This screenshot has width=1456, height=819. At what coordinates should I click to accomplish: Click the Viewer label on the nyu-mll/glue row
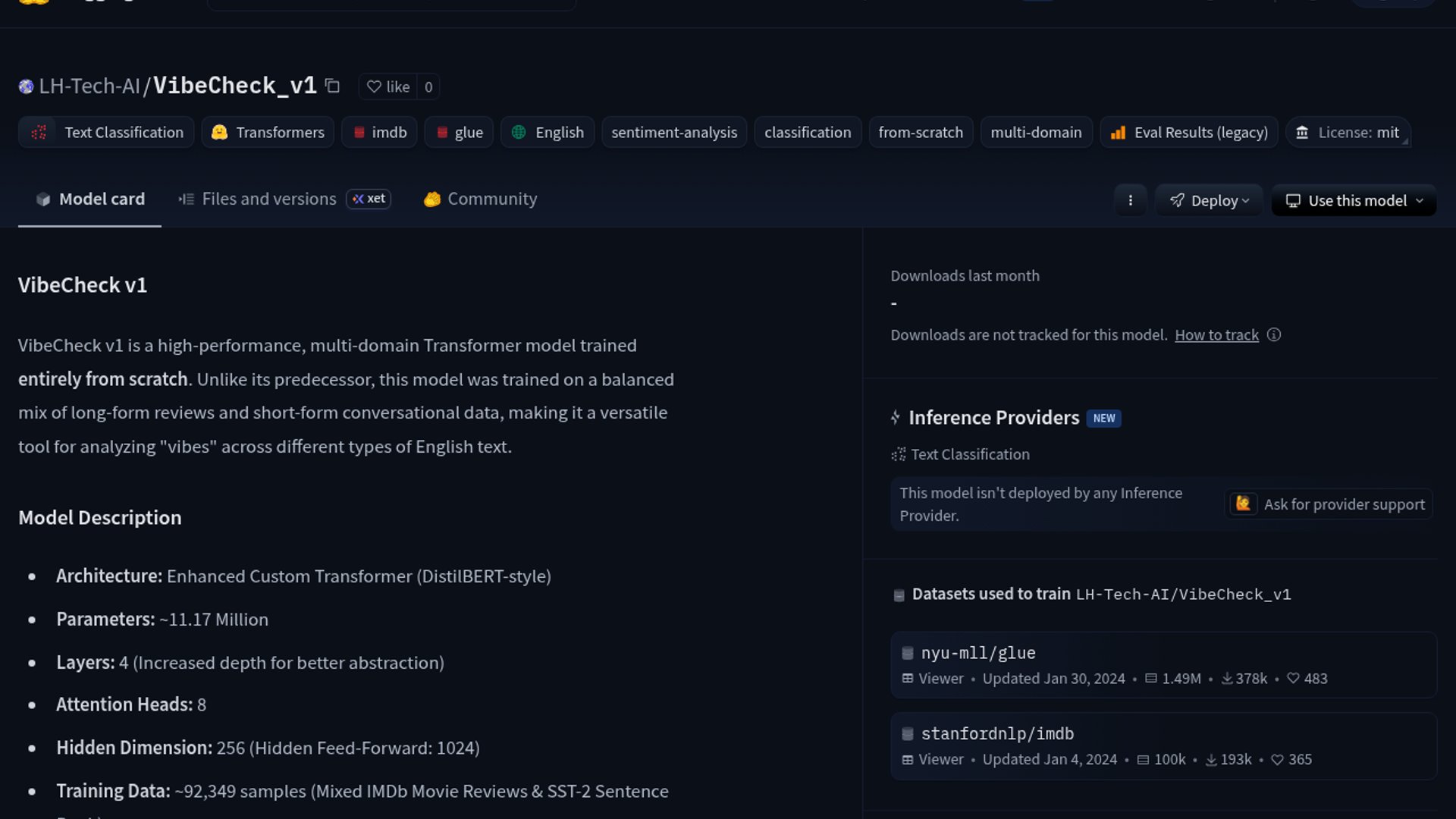pos(940,678)
